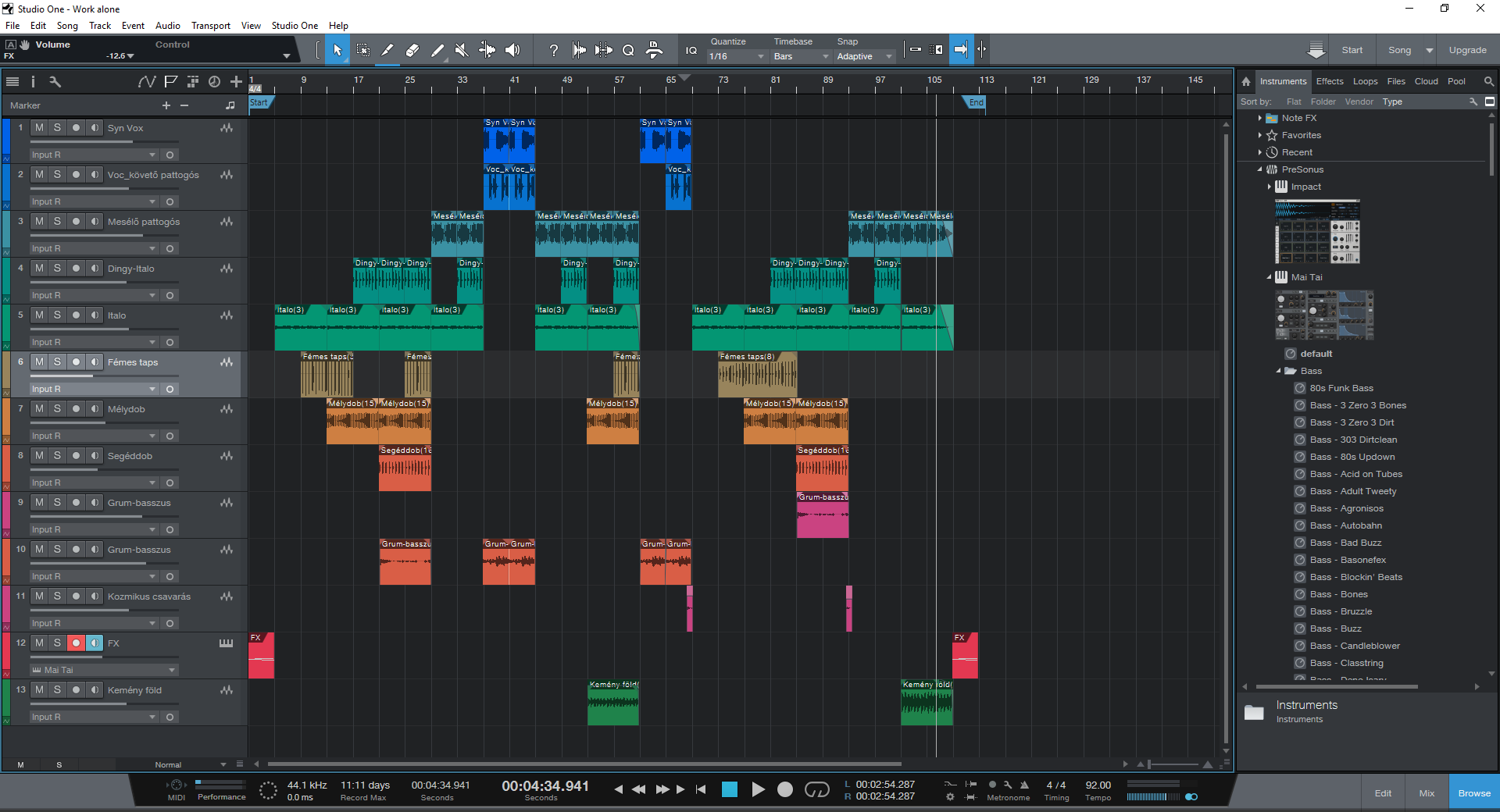Expand the Favorites folder in the browser
1500x812 pixels.
(x=1260, y=135)
